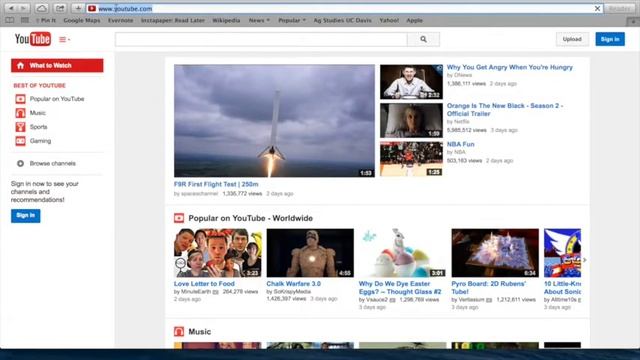The image size is (640, 360).
Task: Open the Music section heading
Action: 200,331
